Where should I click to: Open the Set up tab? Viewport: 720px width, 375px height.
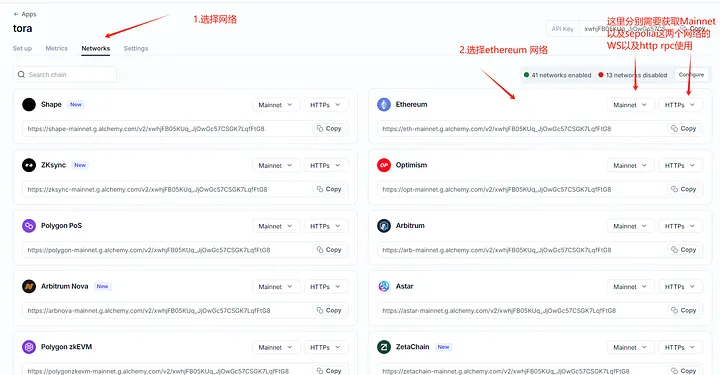click(22, 48)
